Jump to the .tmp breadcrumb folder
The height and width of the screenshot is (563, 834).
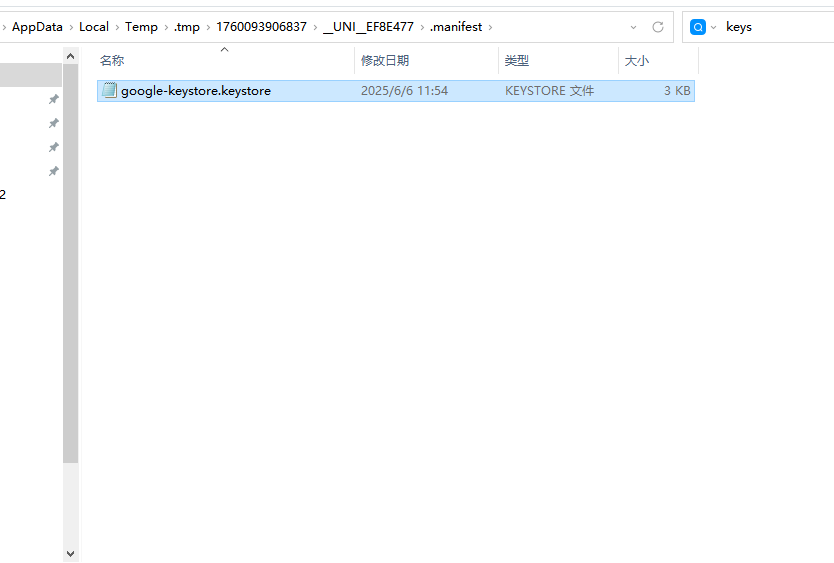point(187,27)
